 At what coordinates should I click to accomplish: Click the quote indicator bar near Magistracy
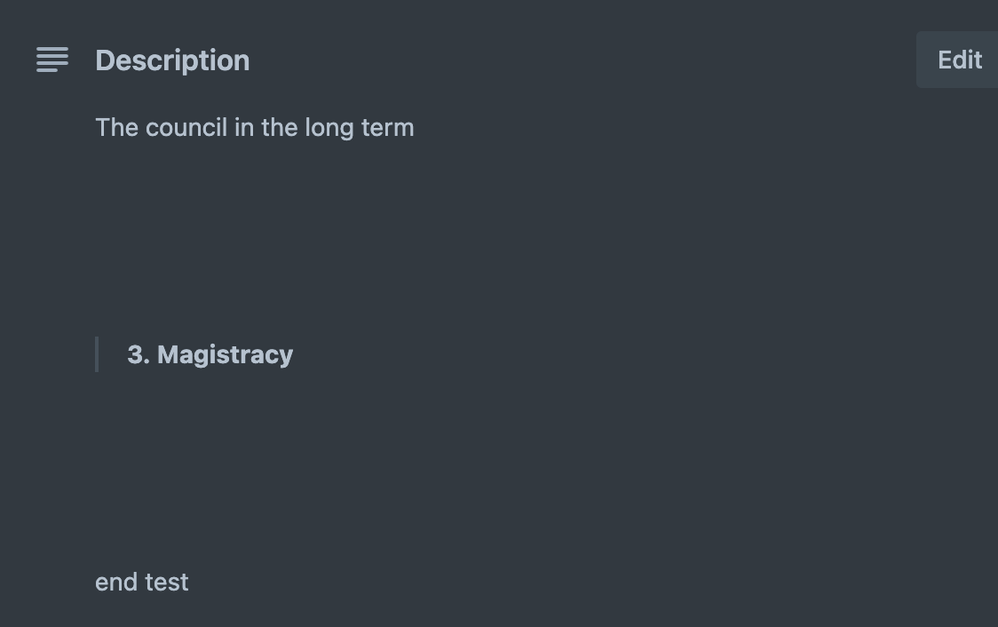[97, 354]
